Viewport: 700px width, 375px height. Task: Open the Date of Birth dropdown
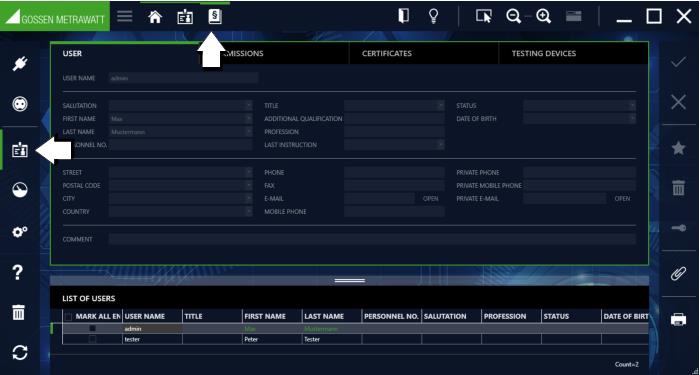pyautogui.click(x=632, y=119)
